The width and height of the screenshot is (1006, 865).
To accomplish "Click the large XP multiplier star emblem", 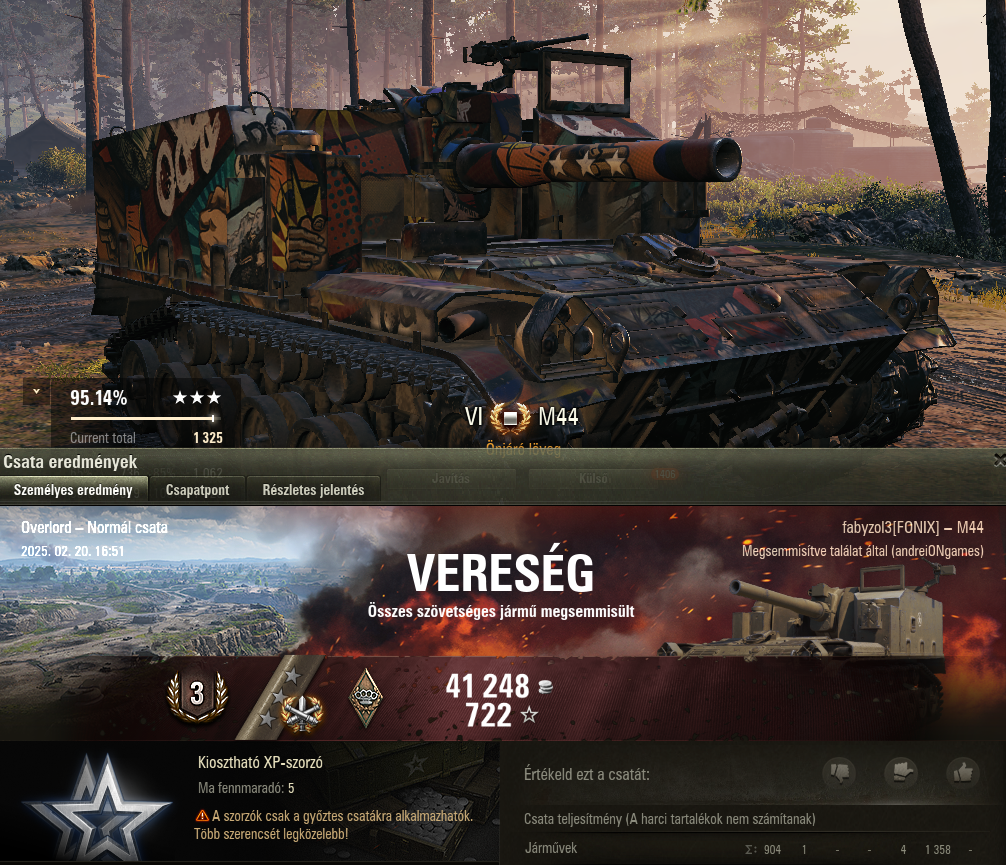I will (97, 809).
